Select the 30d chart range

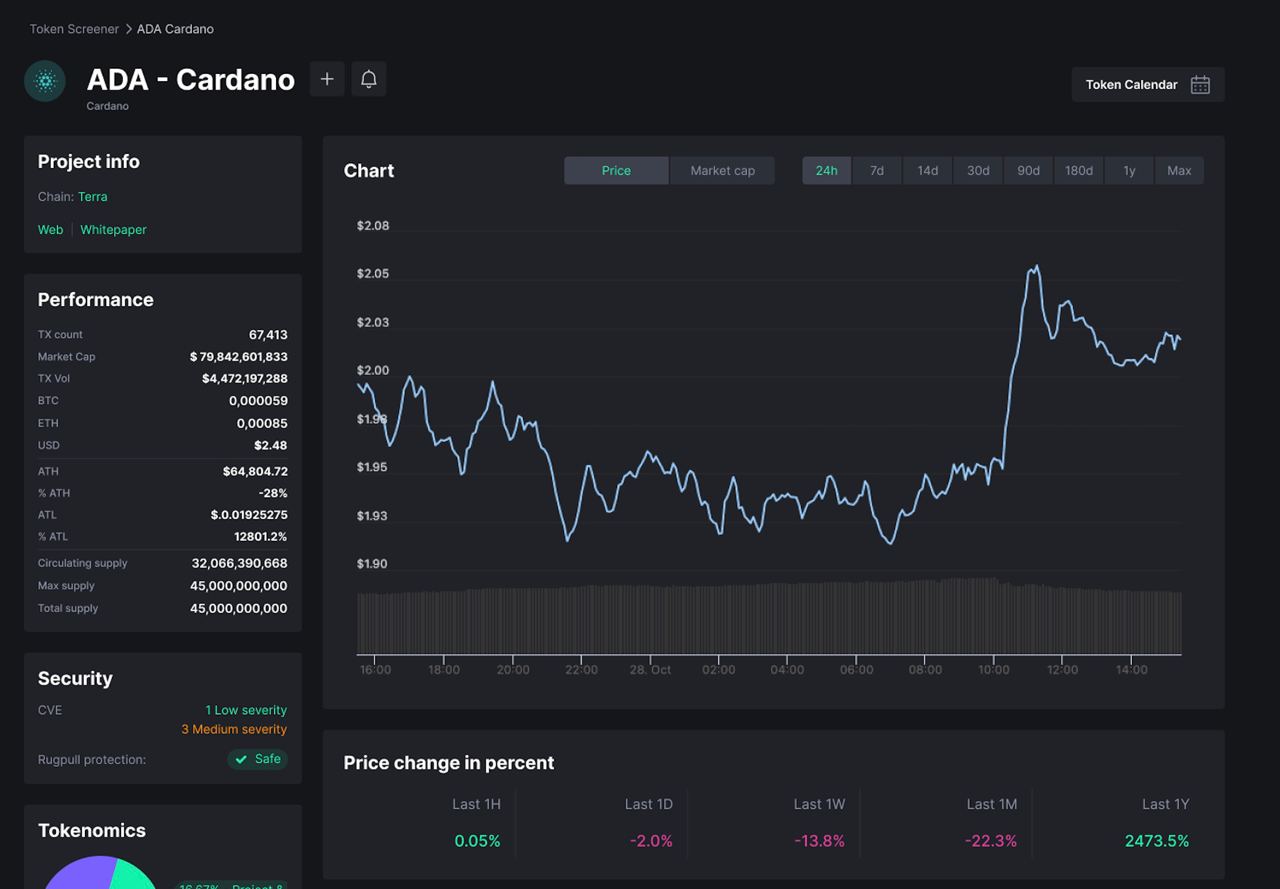coord(978,171)
